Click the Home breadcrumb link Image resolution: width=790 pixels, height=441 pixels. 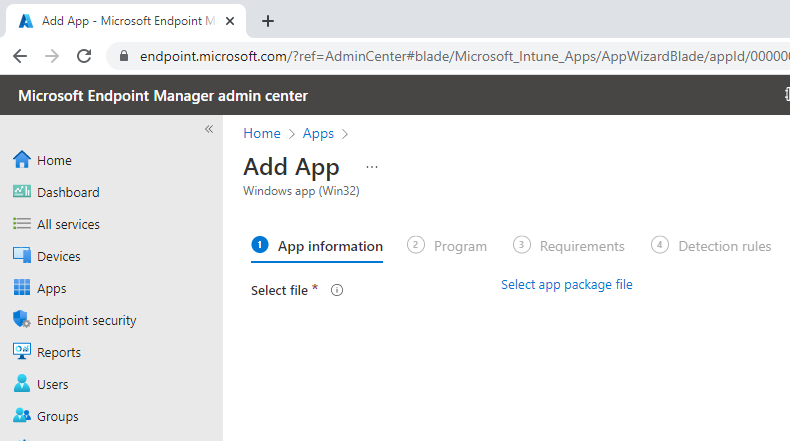pyautogui.click(x=261, y=133)
